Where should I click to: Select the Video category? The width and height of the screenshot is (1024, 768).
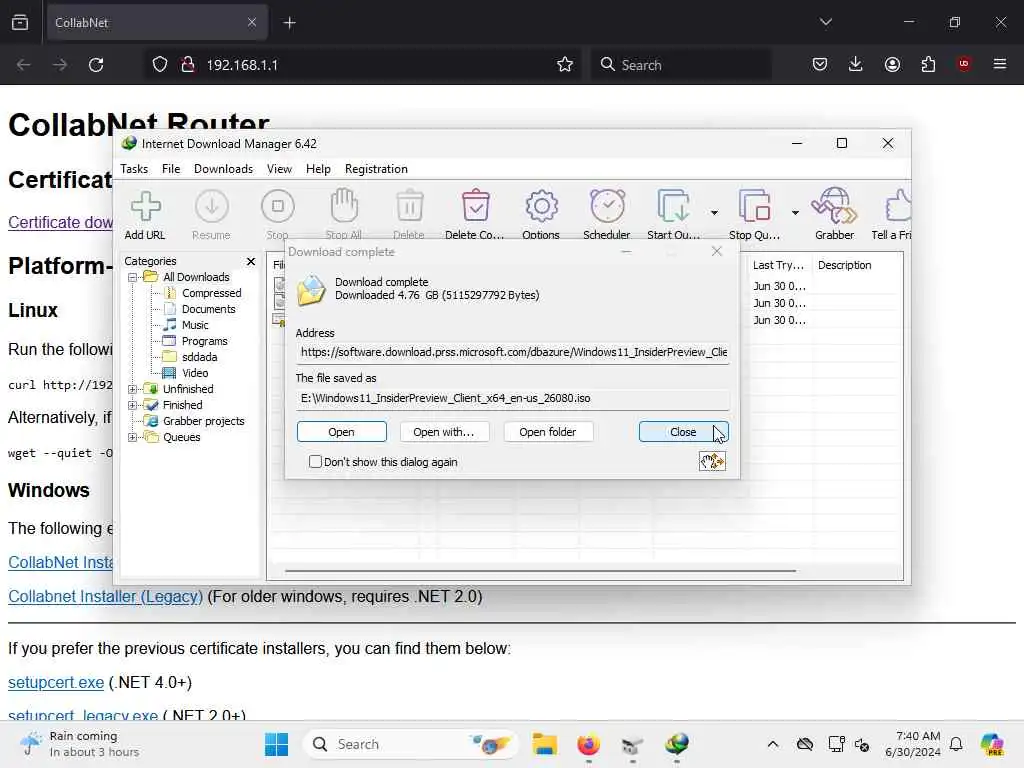[x=195, y=374]
